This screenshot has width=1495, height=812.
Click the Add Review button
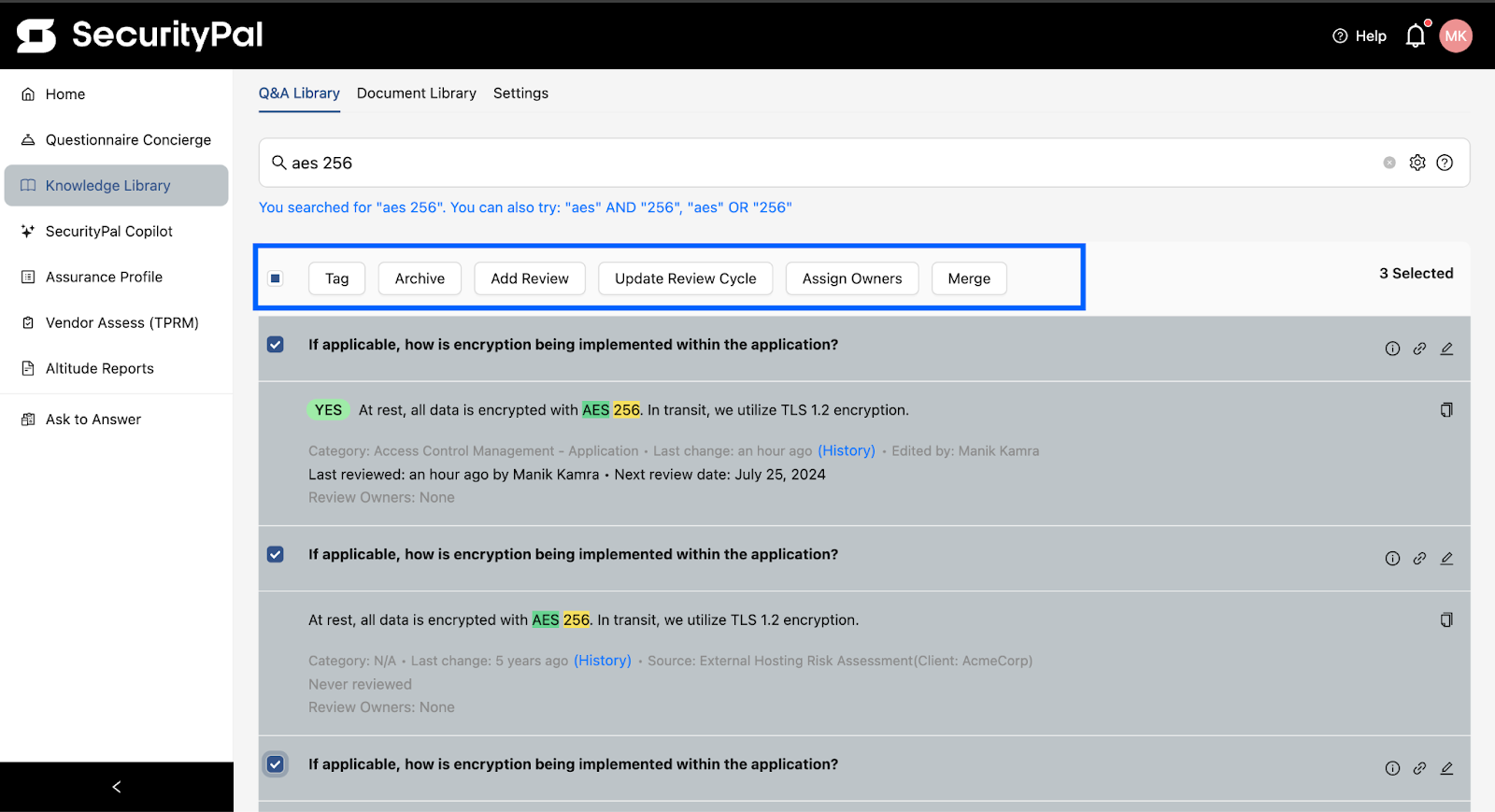[530, 278]
